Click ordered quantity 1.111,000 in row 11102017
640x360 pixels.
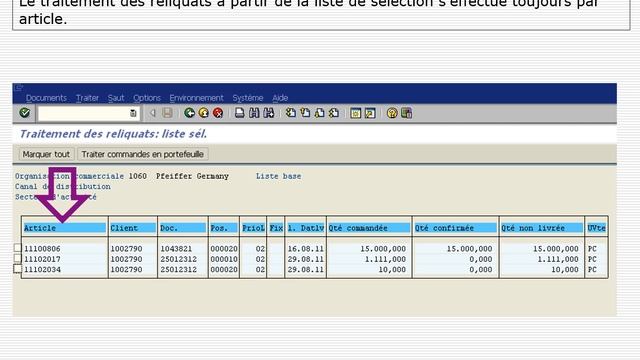385,259
